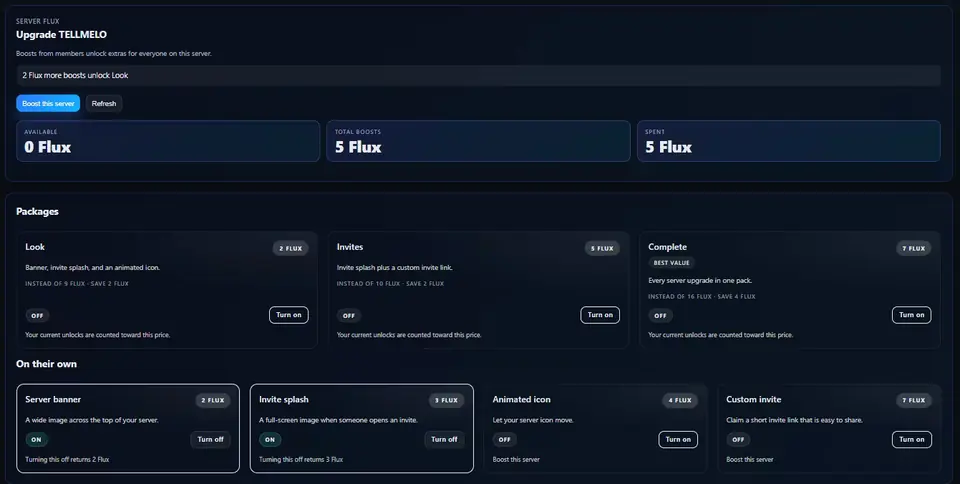The height and width of the screenshot is (484, 960).
Task: Click the 7 FLUX badge on Complete package
Action: coord(913,248)
